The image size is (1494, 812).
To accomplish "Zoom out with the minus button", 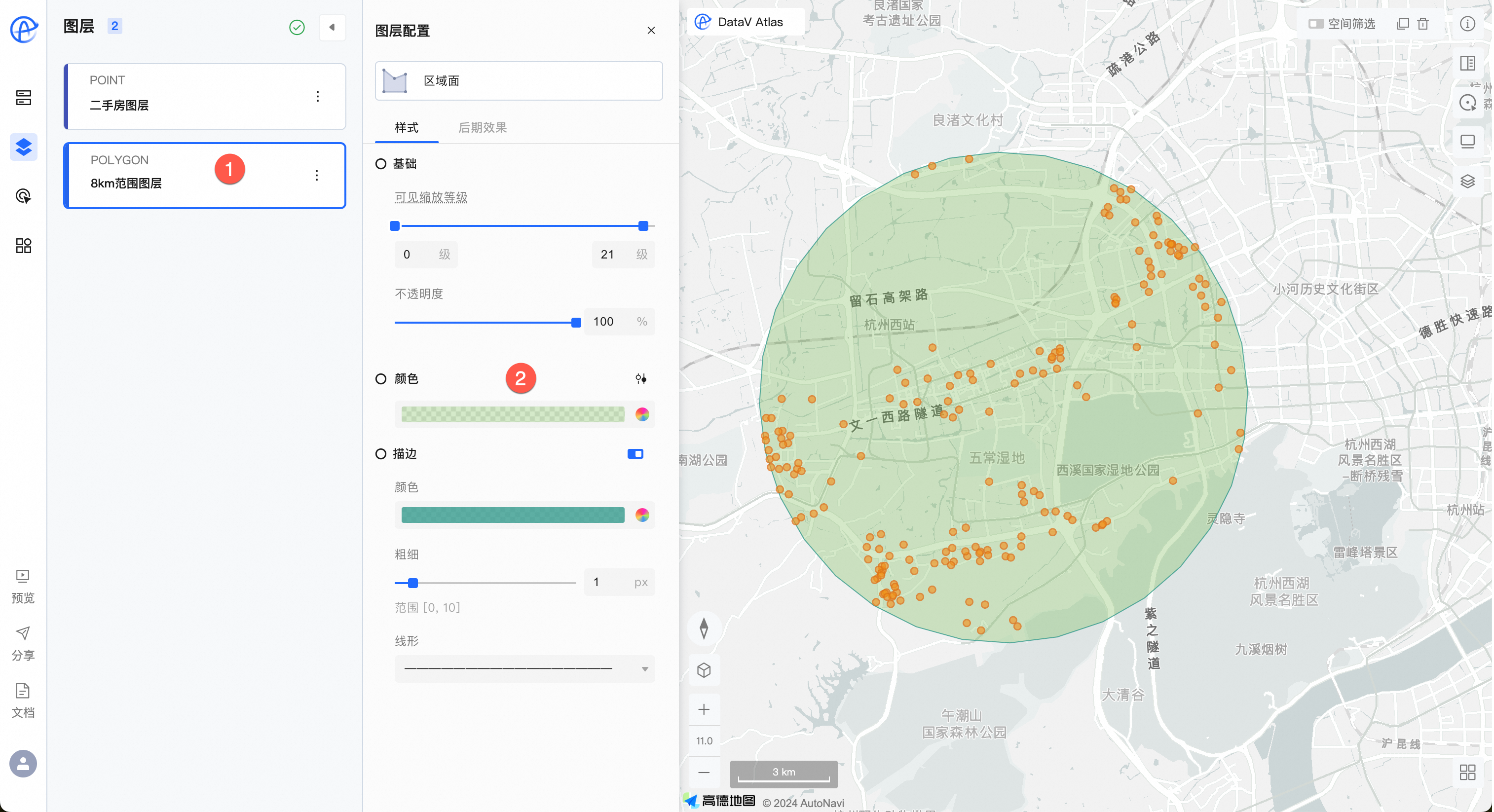I will tap(704, 773).
